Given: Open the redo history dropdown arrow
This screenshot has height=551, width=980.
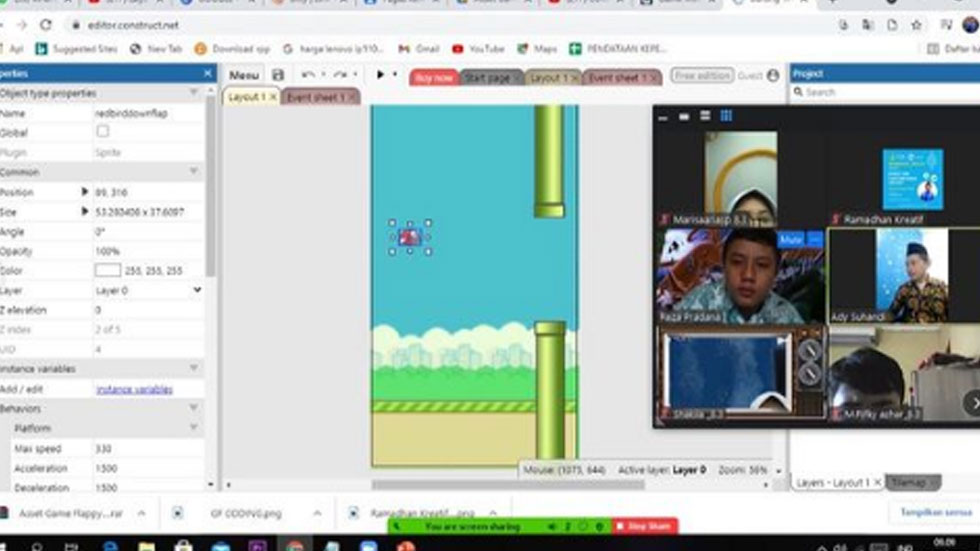Looking at the screenshot, I should (355, 75).
